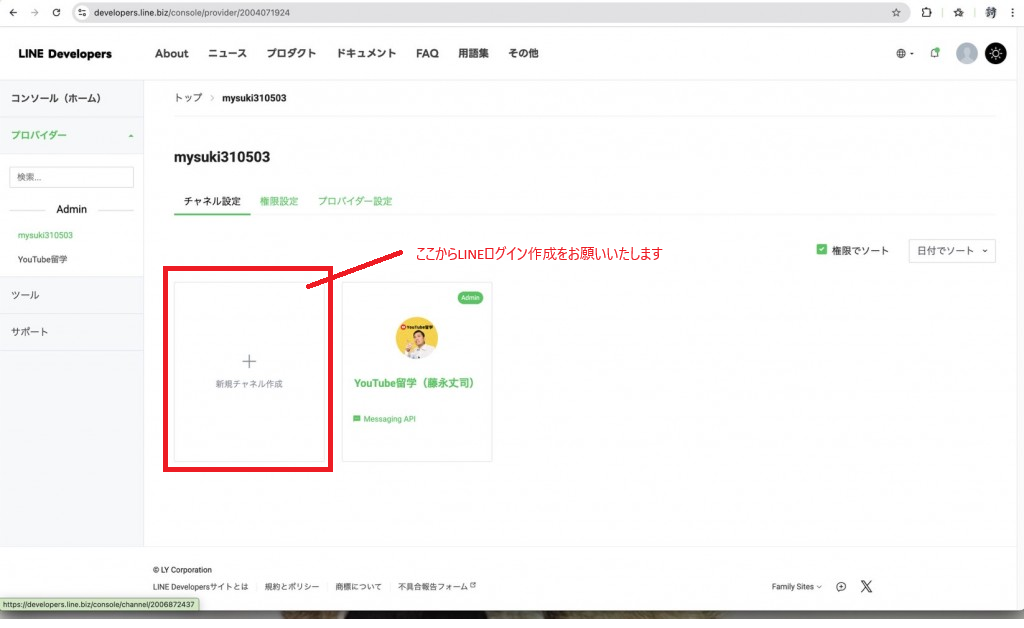Open the browser extensions puzzle icon
This screenshot has width=1024, height=628.
pos(926,12)
